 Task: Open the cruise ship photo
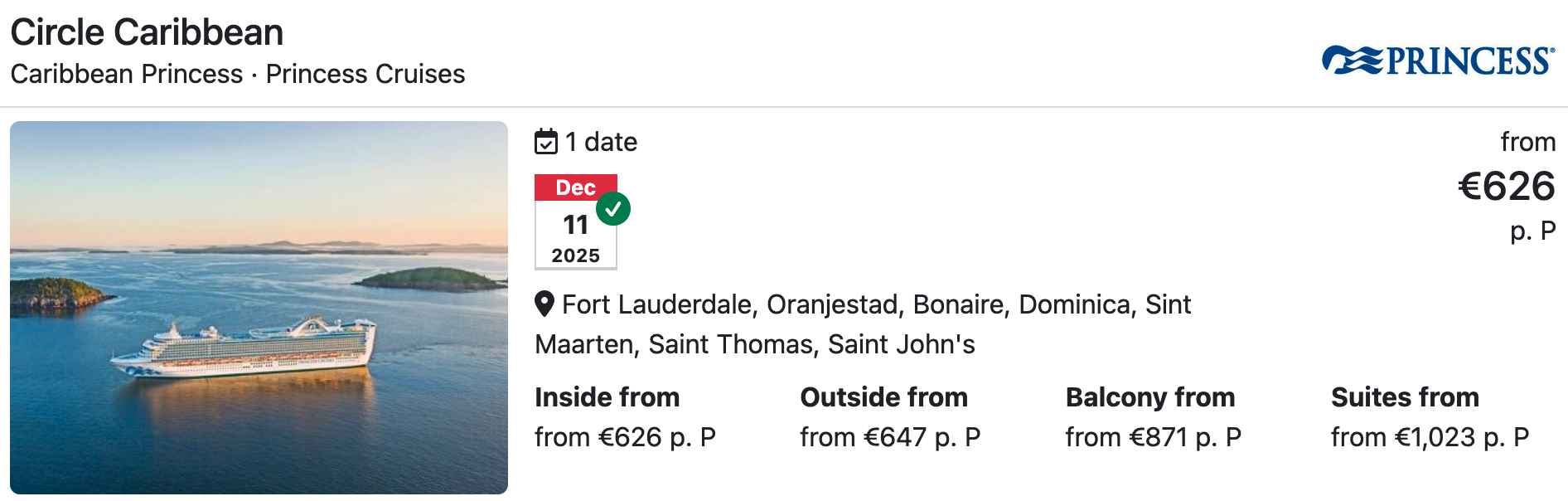pos(259,308)
